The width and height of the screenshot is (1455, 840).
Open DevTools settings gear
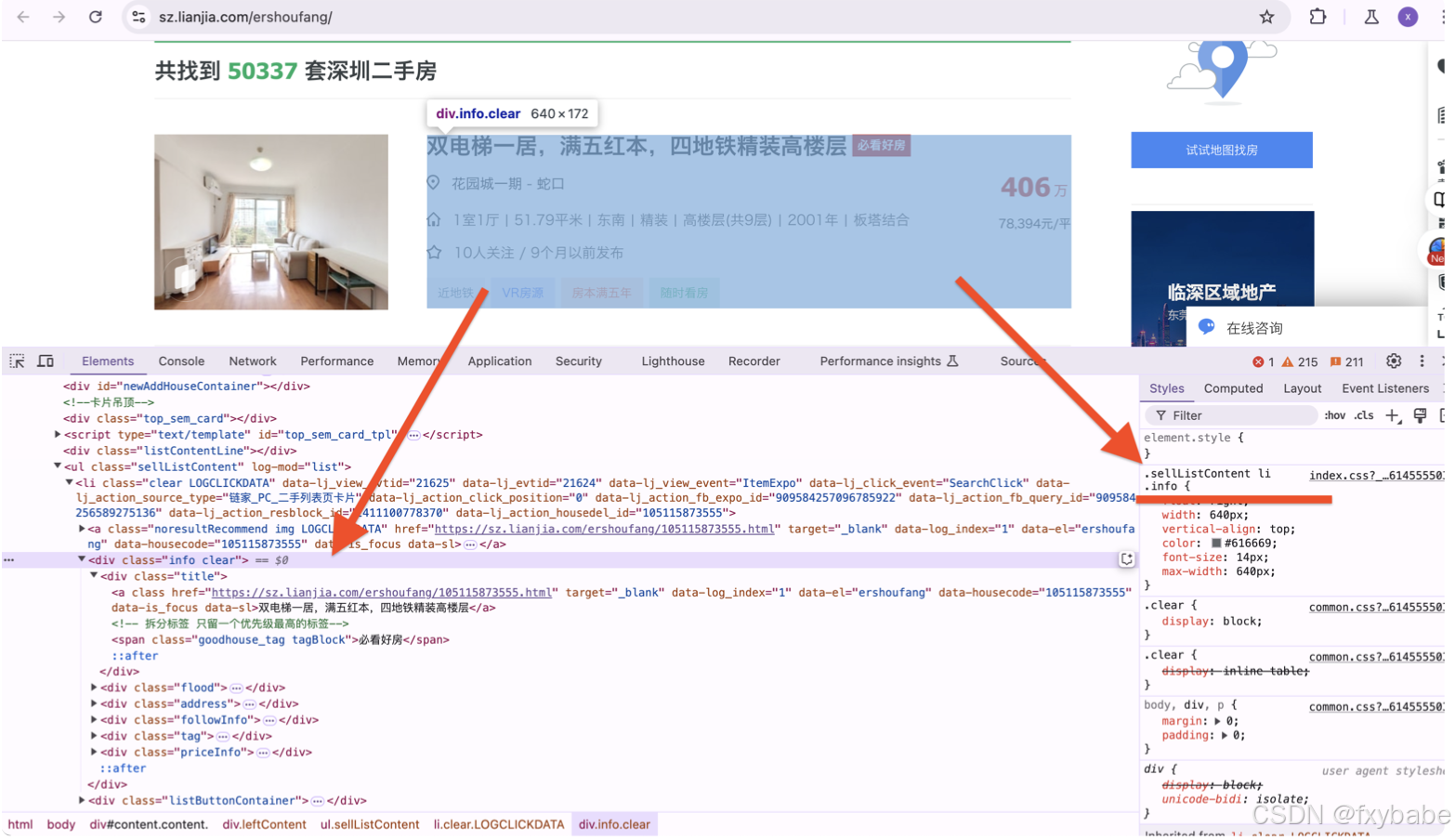click(x=1394, y=361)
